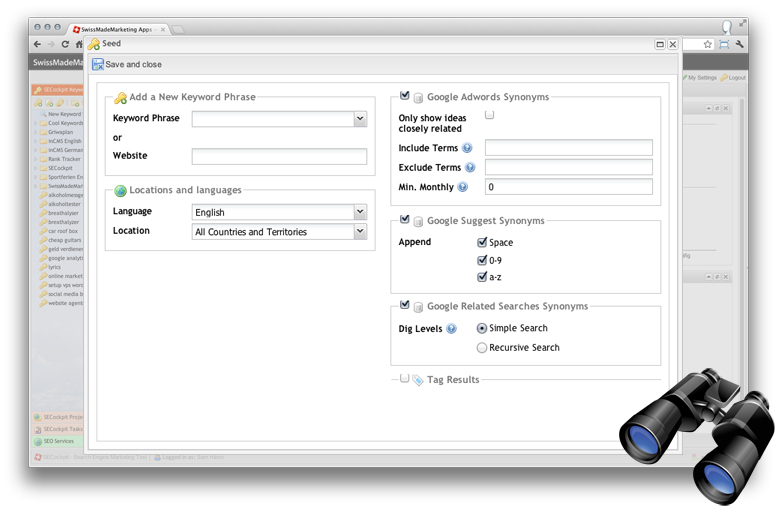777x507 pixels.
Task: Click the browser forward arrow
Action: click(x=51, y=44)
